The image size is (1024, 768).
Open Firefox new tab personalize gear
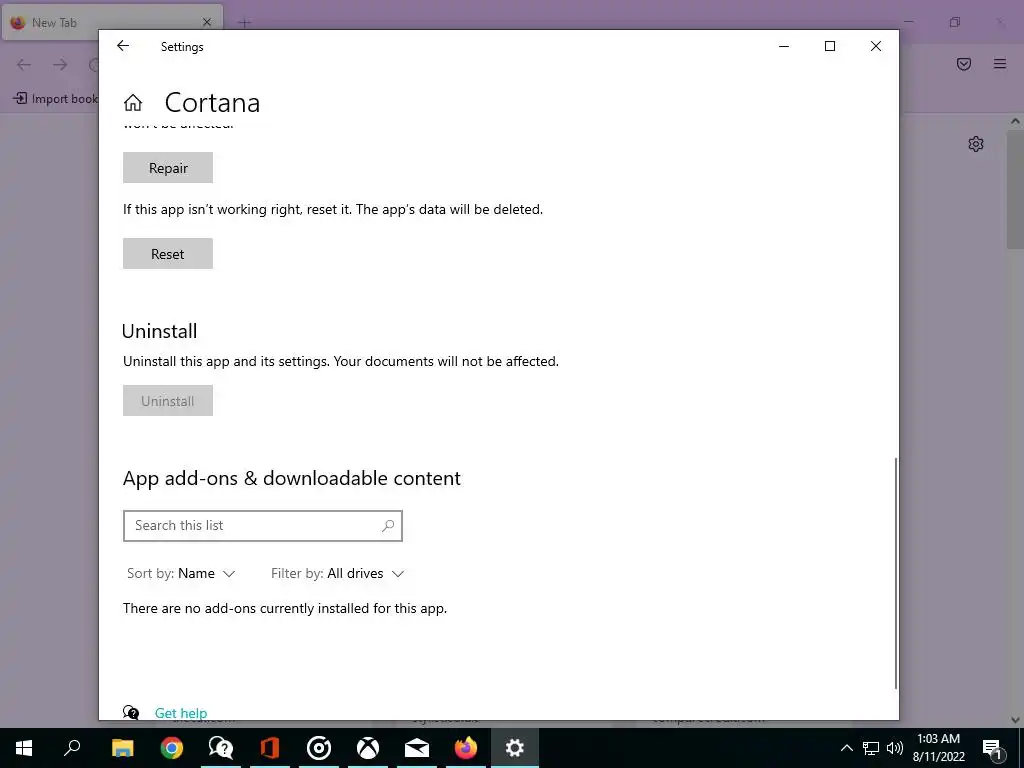[976, 144]
